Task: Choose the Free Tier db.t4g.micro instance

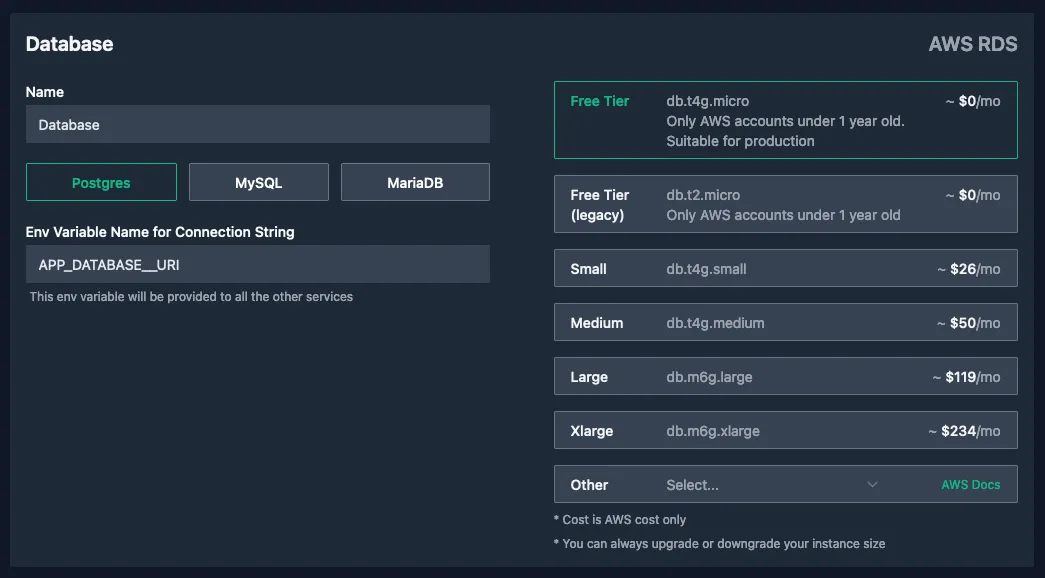Action: click(x=785, y=120)
